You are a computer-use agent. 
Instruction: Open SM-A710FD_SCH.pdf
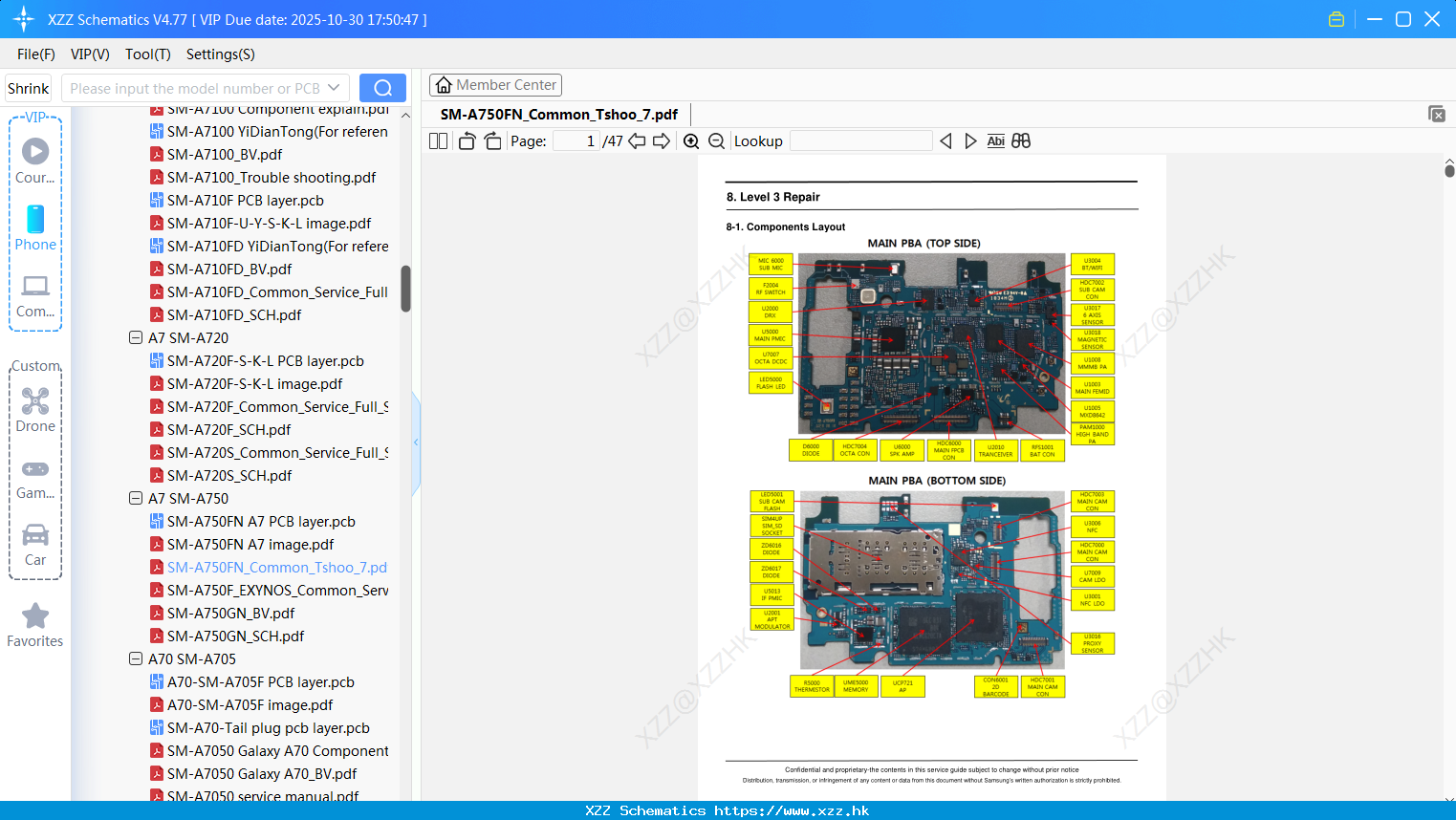(234, 314)
